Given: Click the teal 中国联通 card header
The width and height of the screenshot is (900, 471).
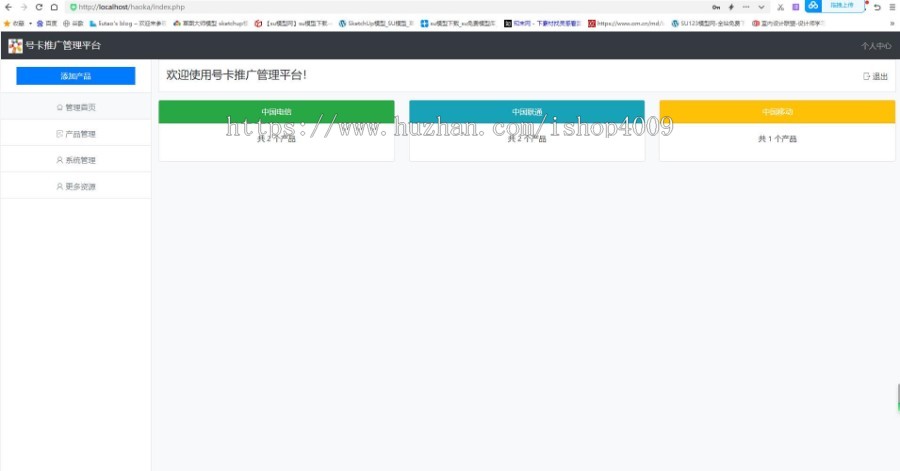Looking at the screenshot, I should pyautogui.click(x=527, y=111).
